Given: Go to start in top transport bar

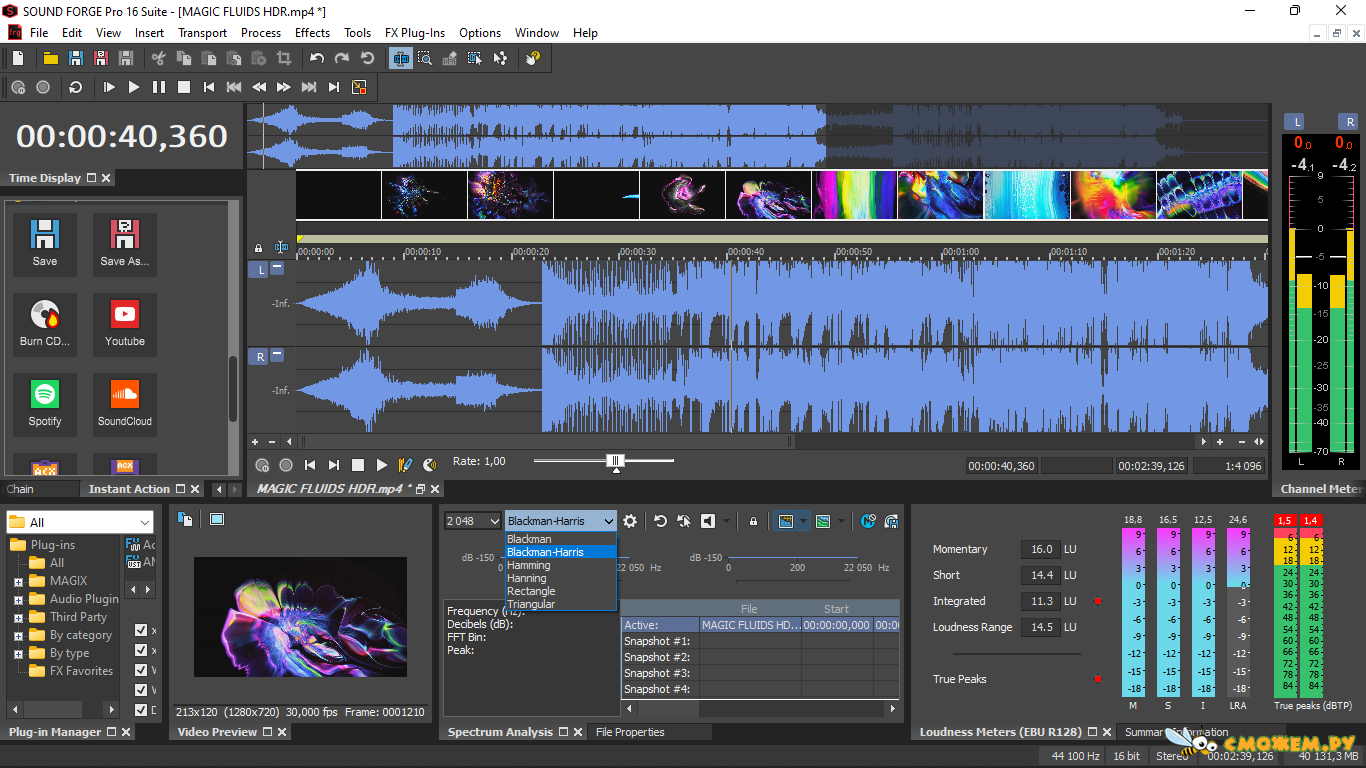Looking at the screenshot, I should (x=209, y=87).
